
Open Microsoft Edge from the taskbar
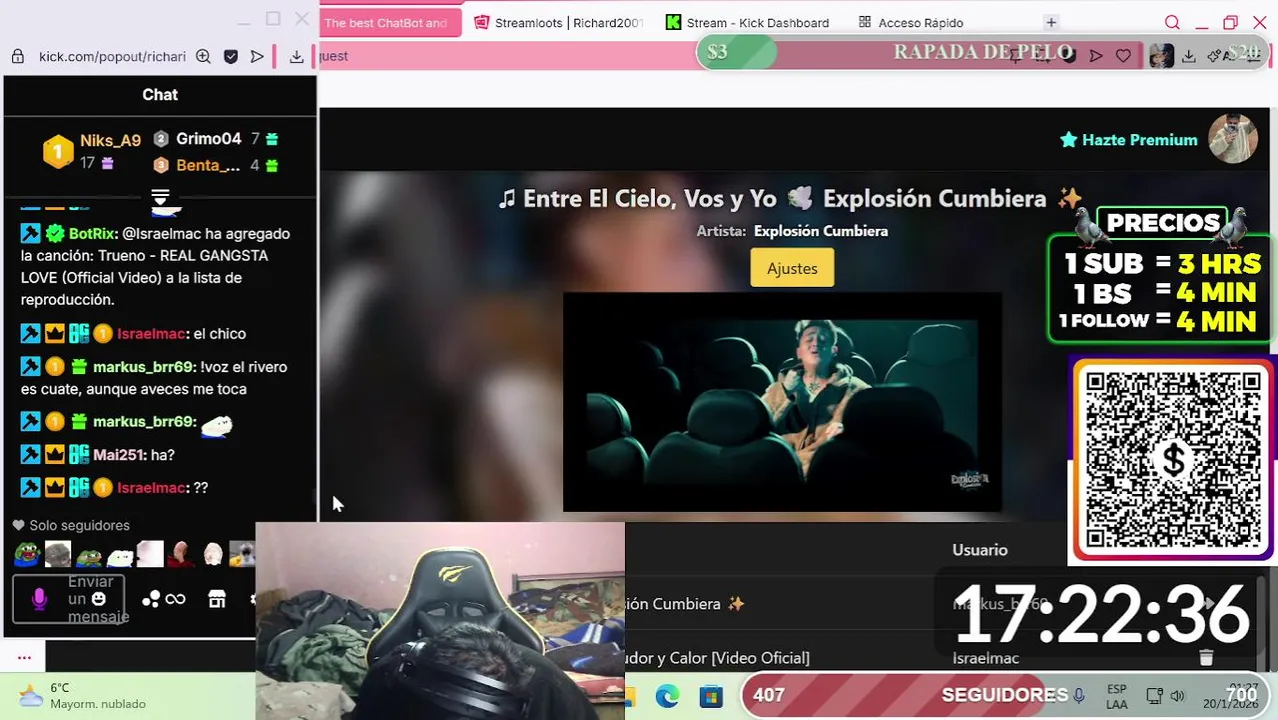[x=667, y=696]
